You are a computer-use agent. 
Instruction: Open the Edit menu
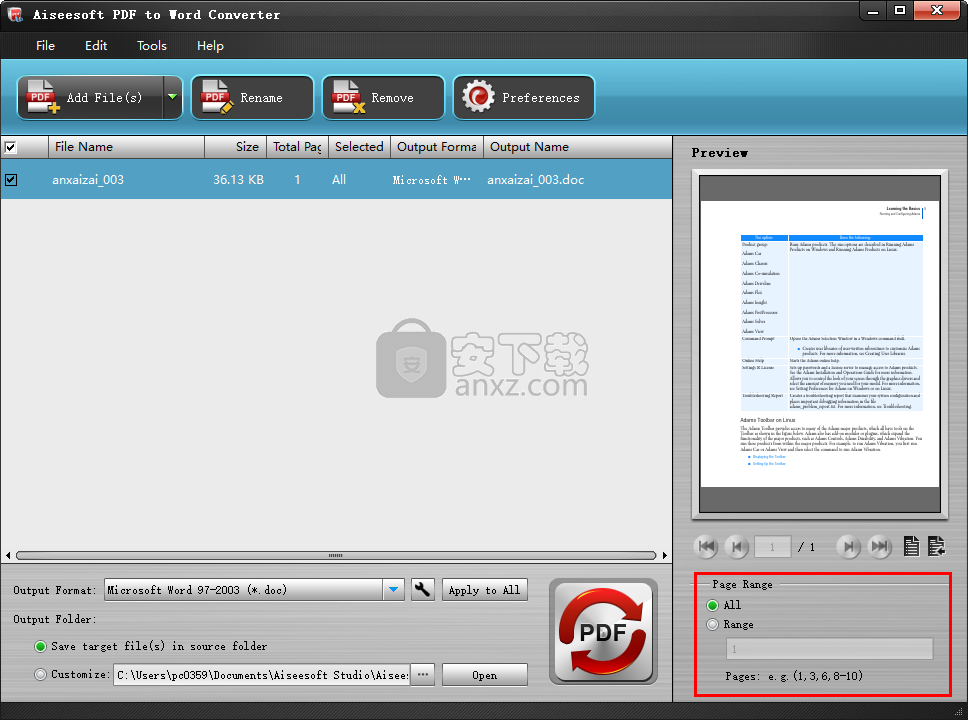tap(96, 46)
